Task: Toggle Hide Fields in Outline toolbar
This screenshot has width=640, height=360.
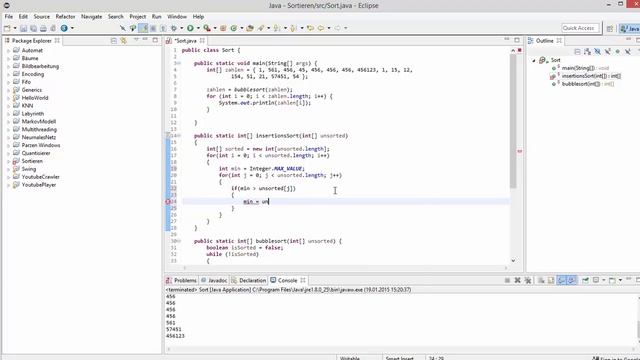Action: [x=598, y=51]
